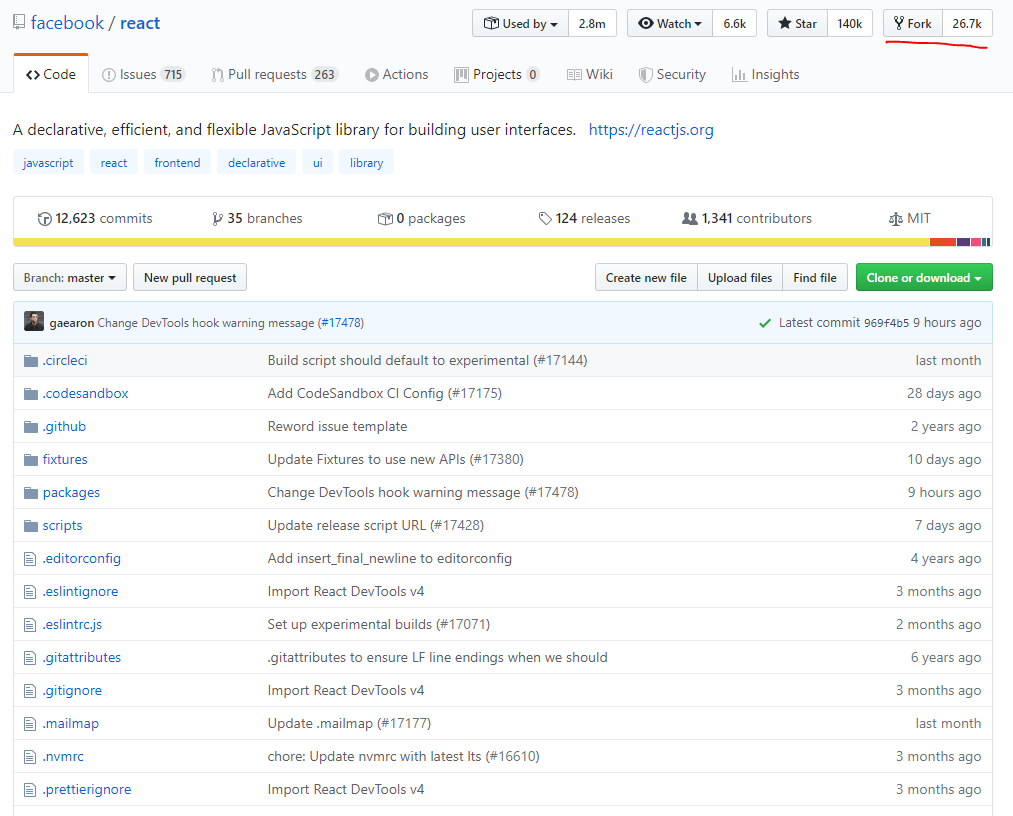
Task: Switch to the Code tab
Action: click(51, 74)
